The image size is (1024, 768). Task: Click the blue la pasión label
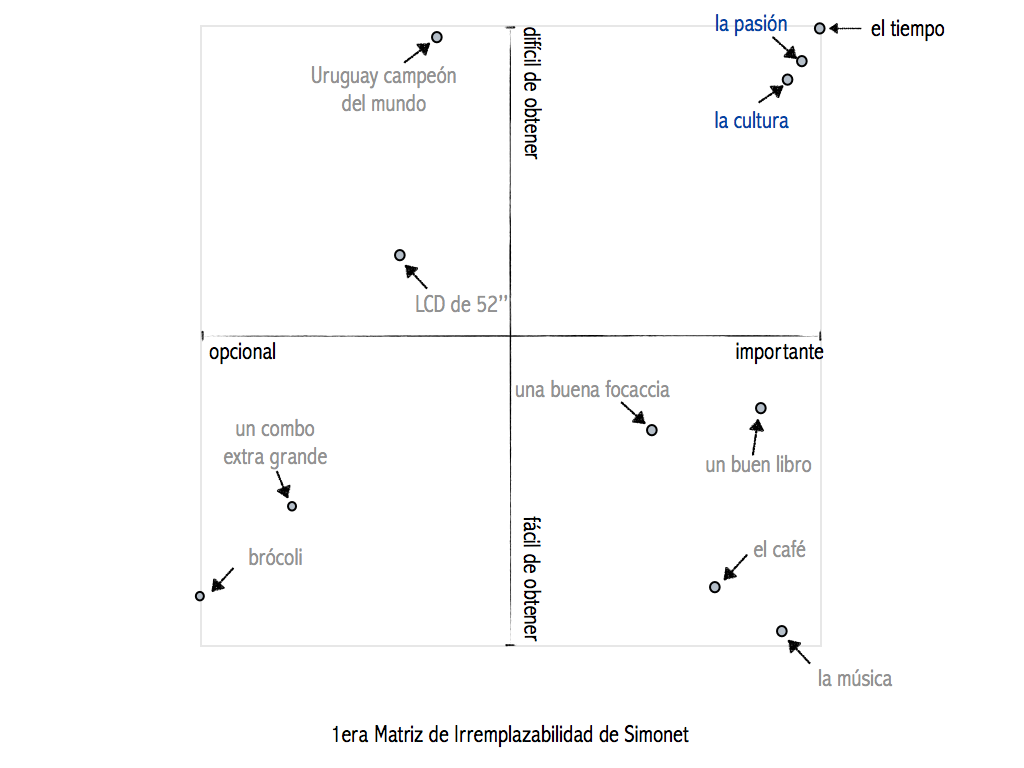(x=751, y=24)
